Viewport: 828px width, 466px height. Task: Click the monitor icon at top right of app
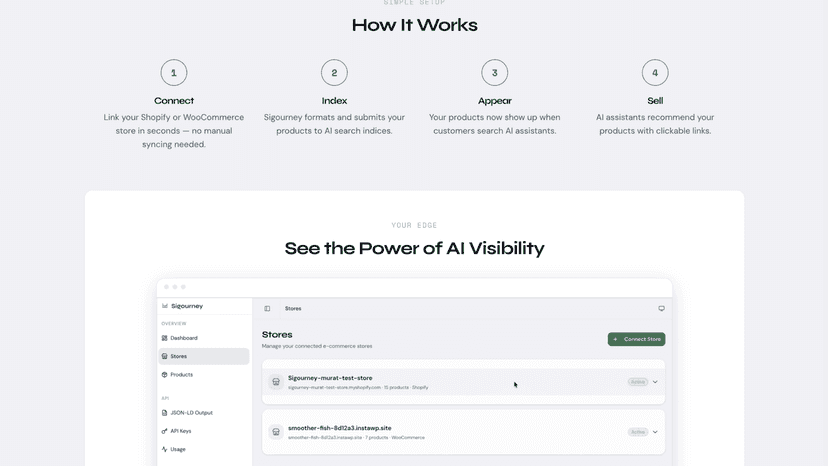[x=661, y=309]
